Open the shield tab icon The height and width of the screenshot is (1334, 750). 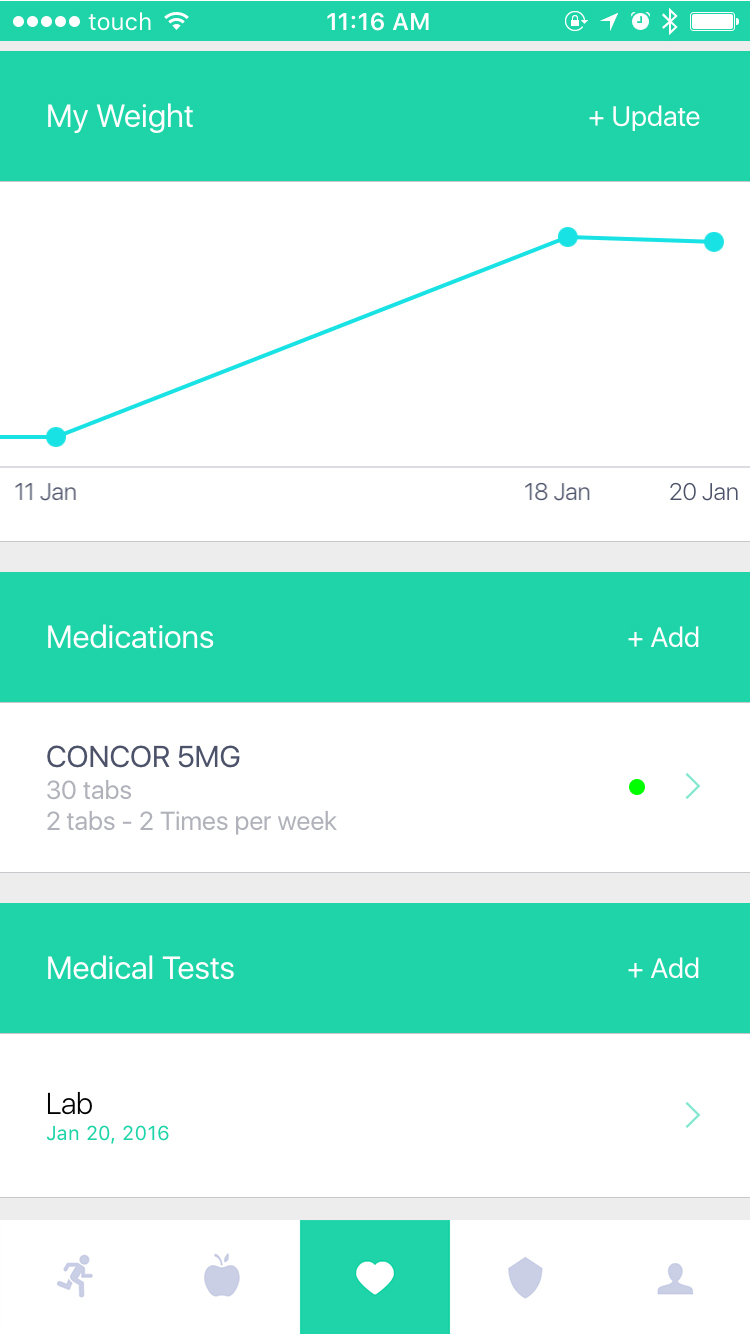tap(525, 1277)
